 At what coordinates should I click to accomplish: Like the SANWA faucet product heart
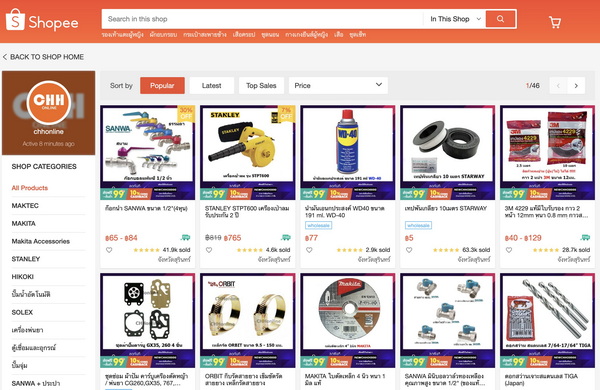pyautogui.click(x=109, y=250)
